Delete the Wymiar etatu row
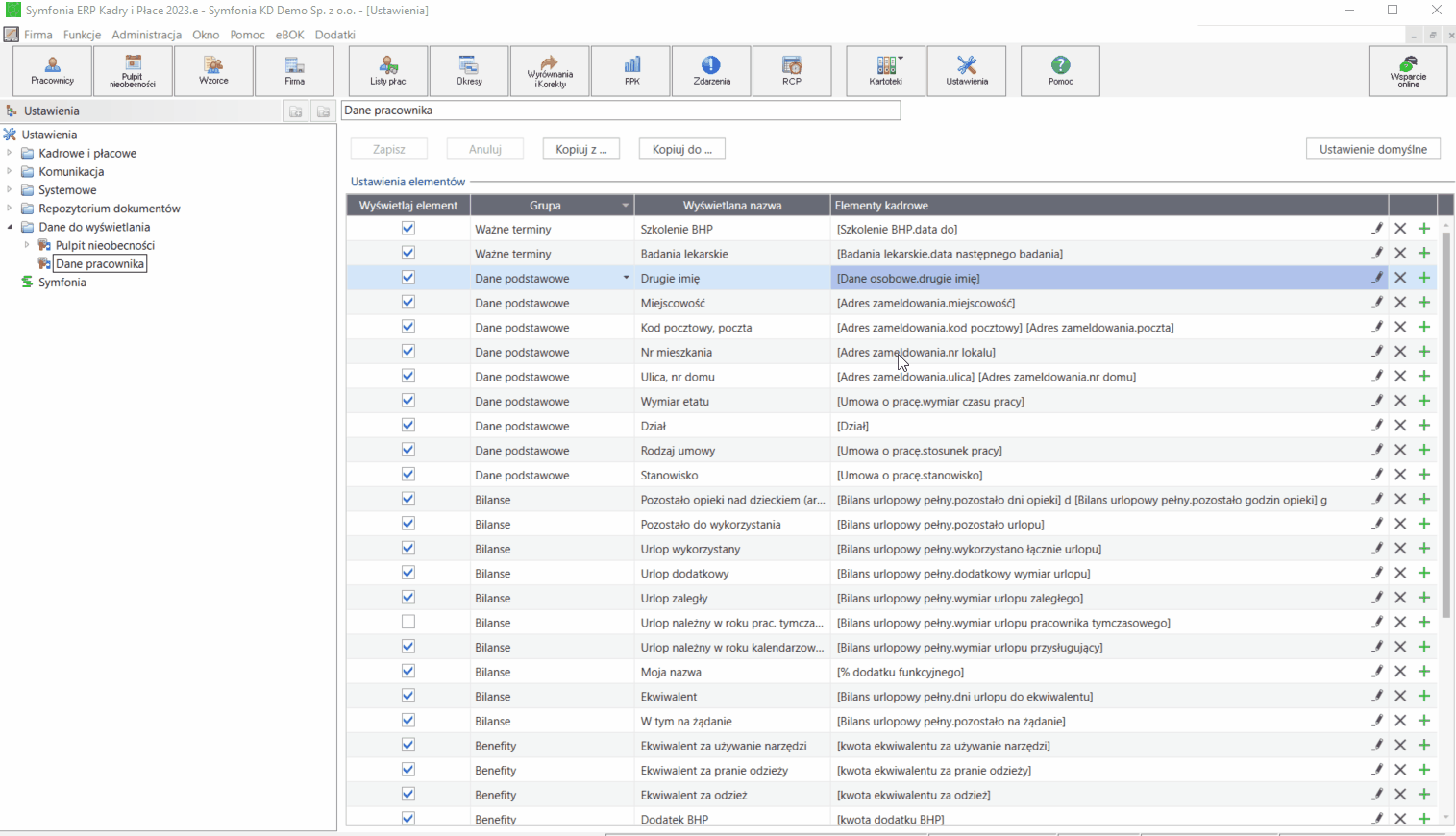The image size is (1456, 836). [x=1400, y=401]
